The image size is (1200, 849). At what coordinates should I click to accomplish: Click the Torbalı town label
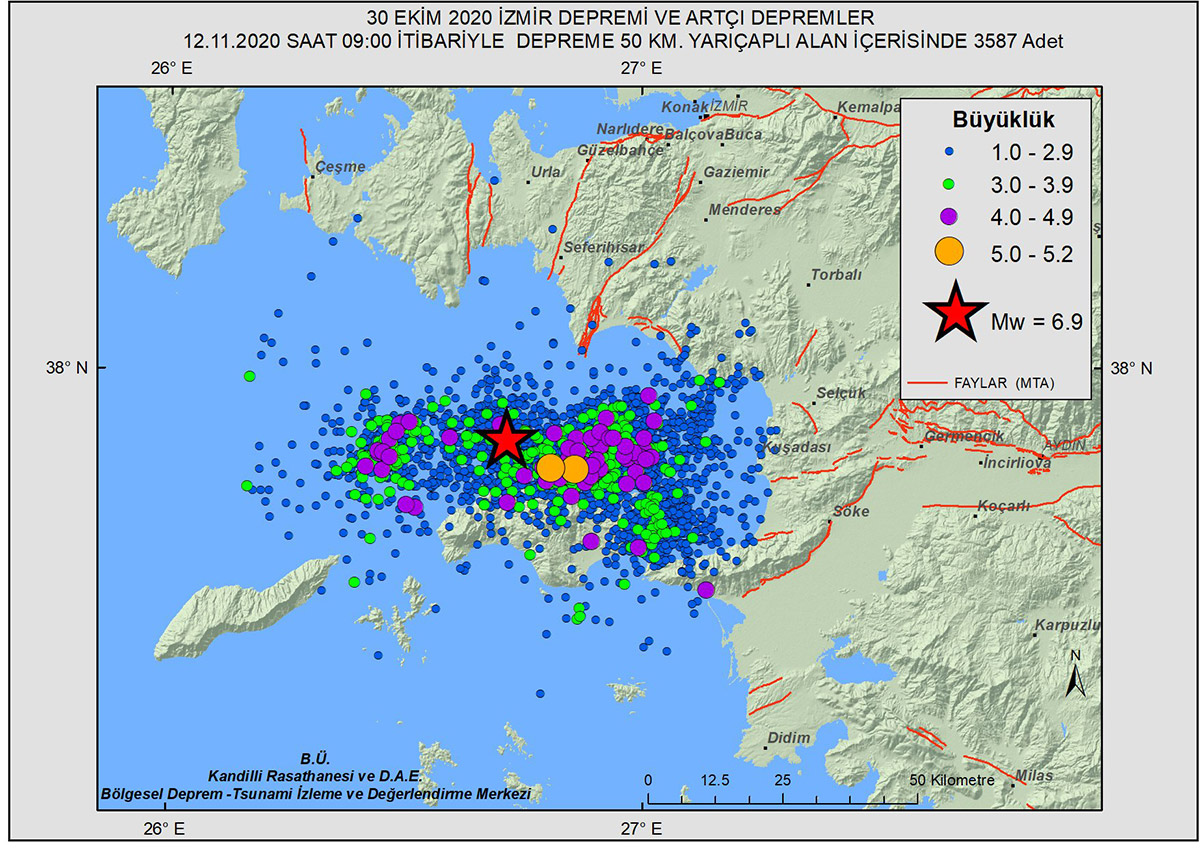click(x=835, y=274)
